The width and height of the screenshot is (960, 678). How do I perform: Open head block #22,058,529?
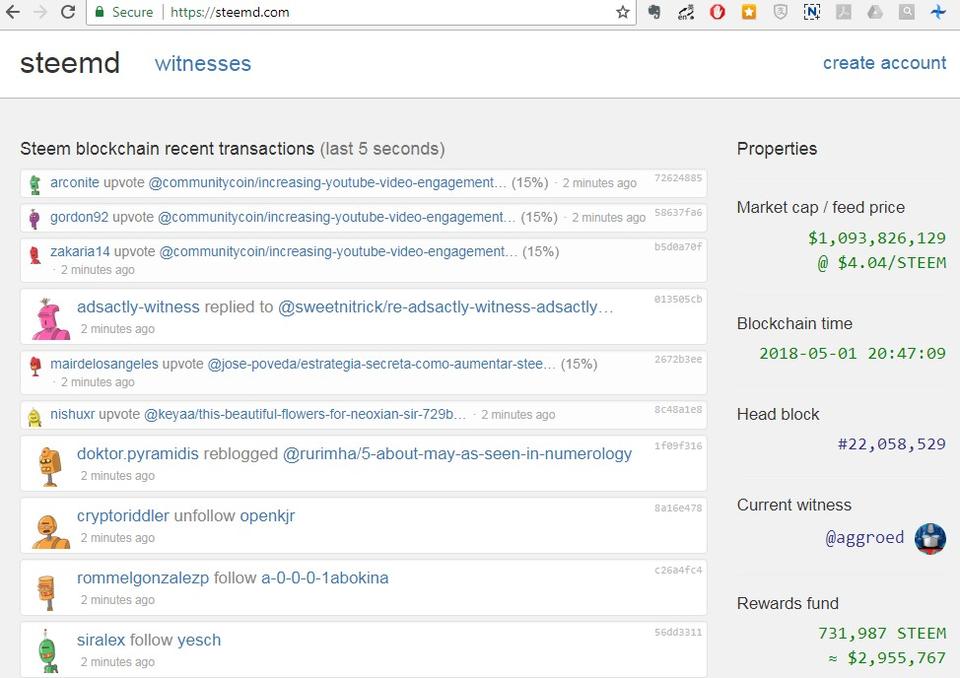pos(891,444)
